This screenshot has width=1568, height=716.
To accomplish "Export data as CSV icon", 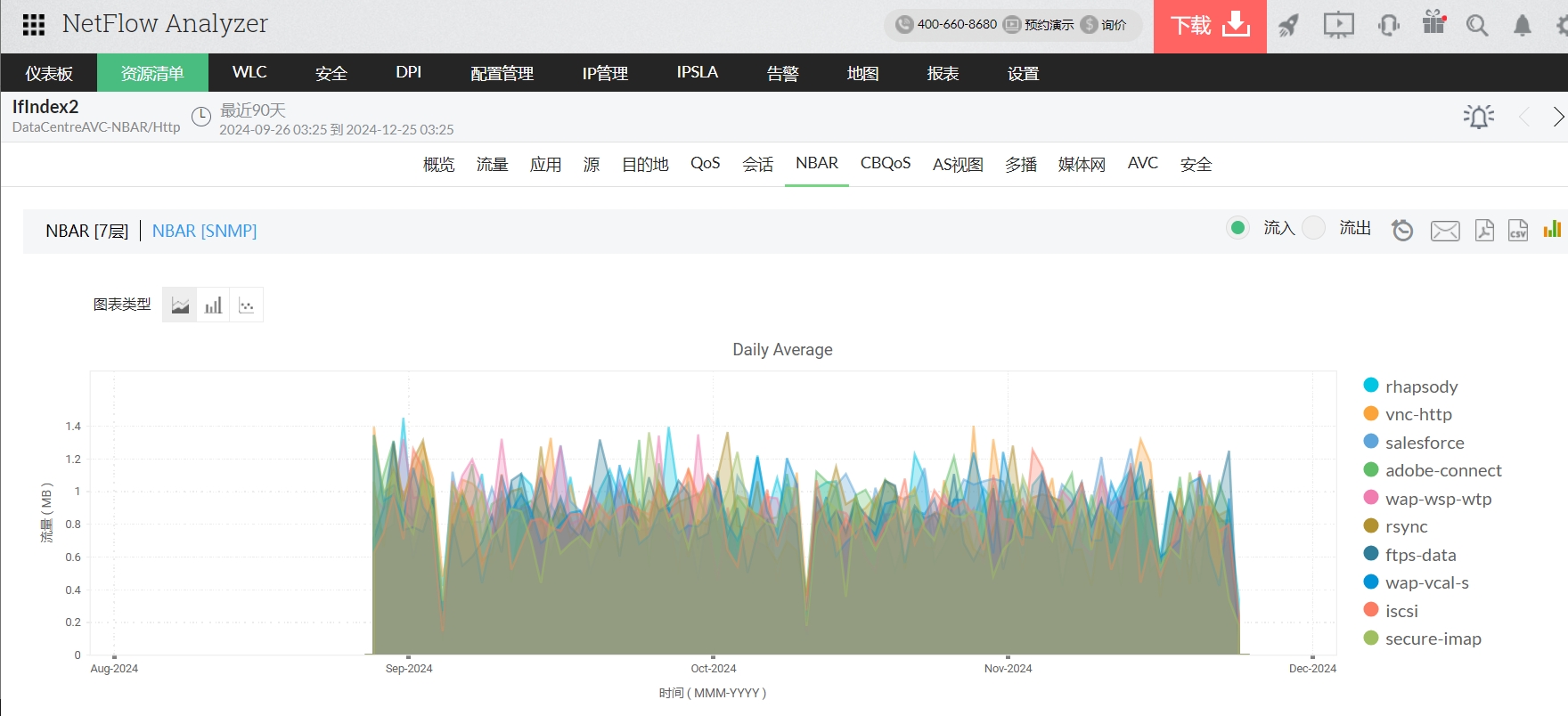I will click(1518, 230).
